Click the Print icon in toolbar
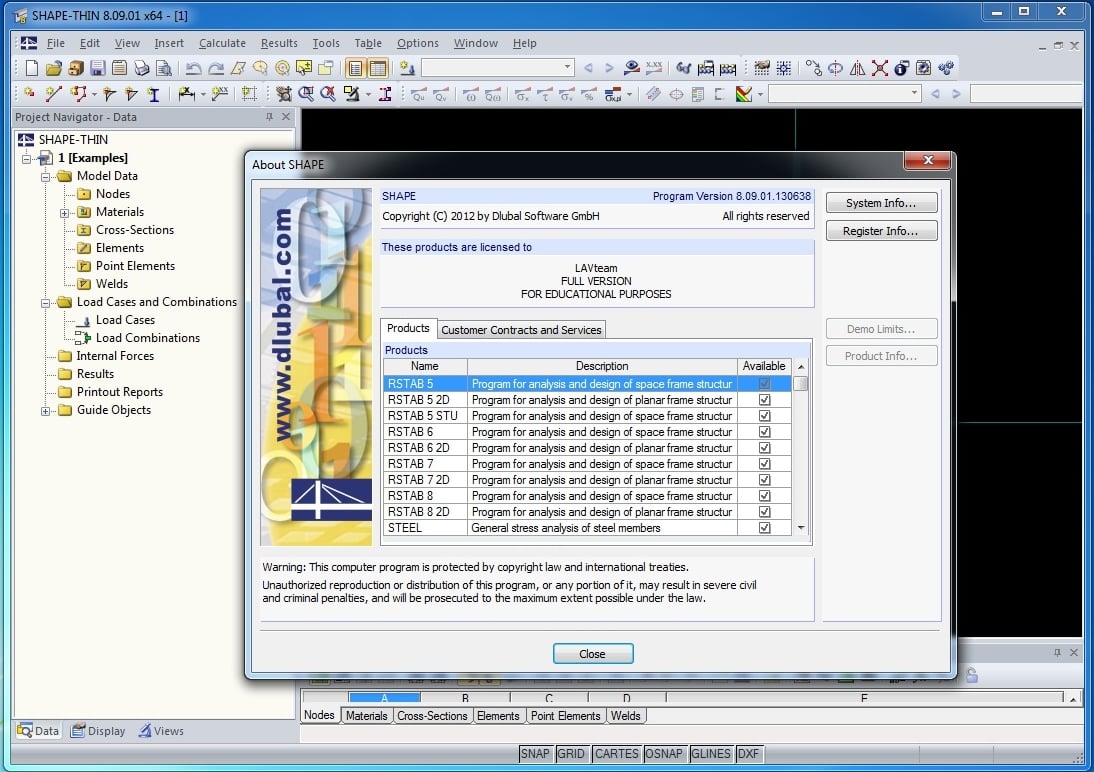Image resolution: width=1094 pixels, height=772 pixels. (142, 68)
